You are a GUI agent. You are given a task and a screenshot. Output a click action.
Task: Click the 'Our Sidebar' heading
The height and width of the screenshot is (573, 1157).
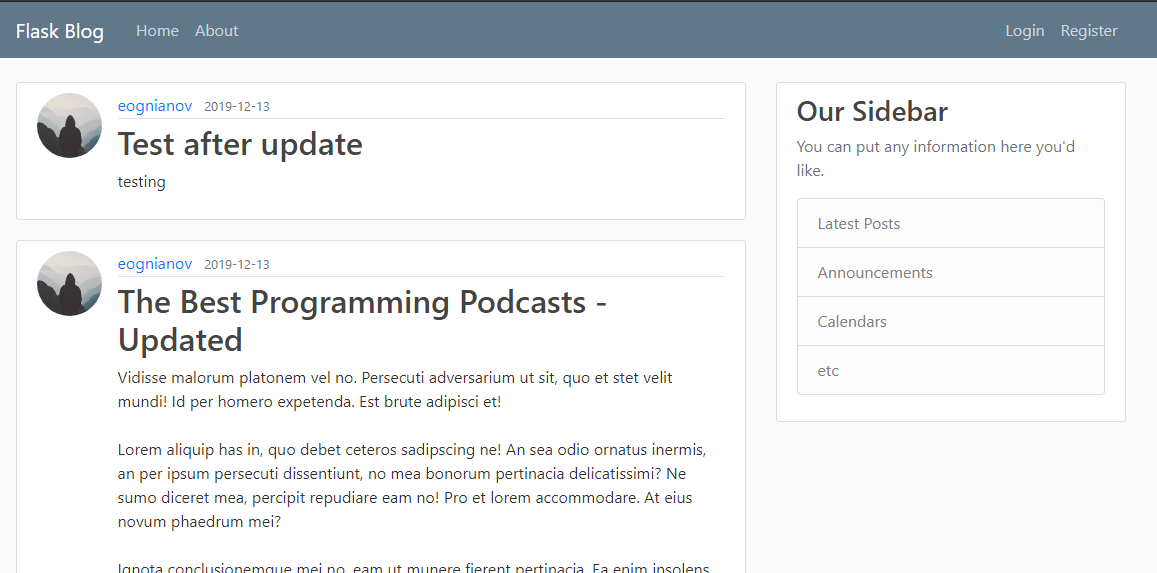(x=872, y=111)
